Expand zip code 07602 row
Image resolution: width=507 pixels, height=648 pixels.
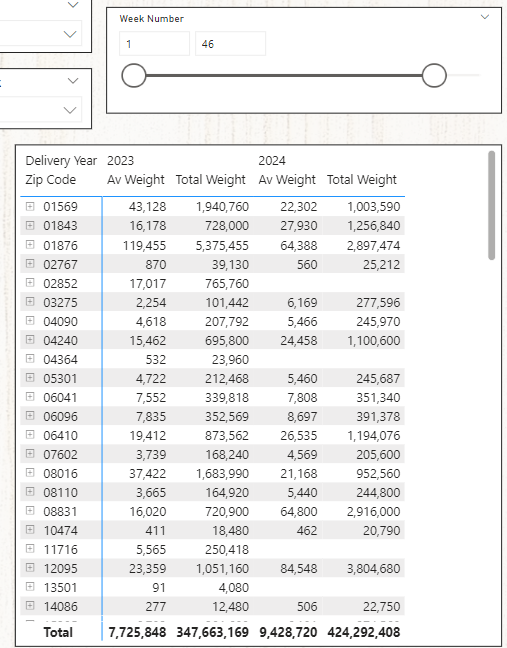coord(30,453)
